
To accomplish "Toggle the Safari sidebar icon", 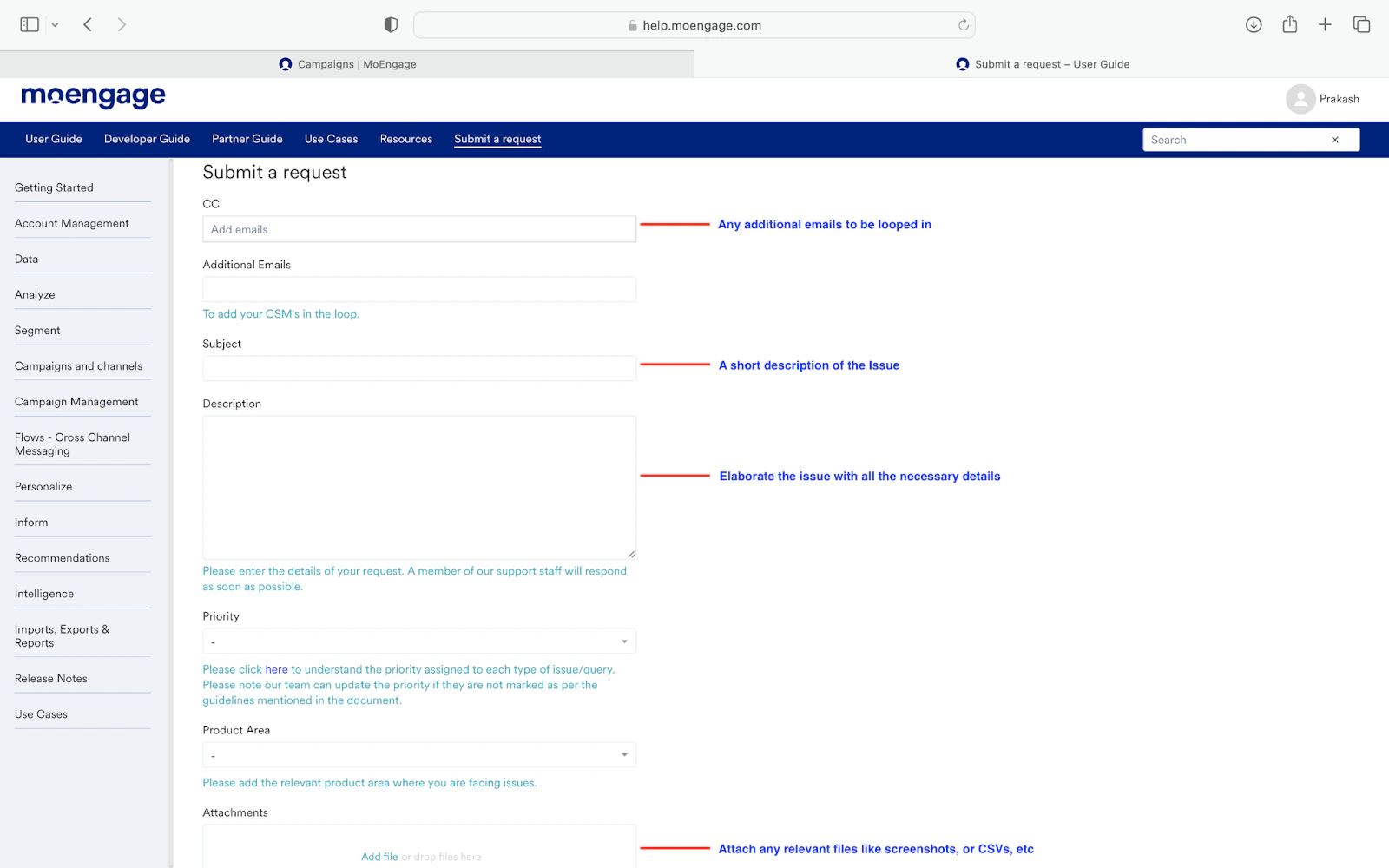I will pyautogui.click(x=30, y=25).
